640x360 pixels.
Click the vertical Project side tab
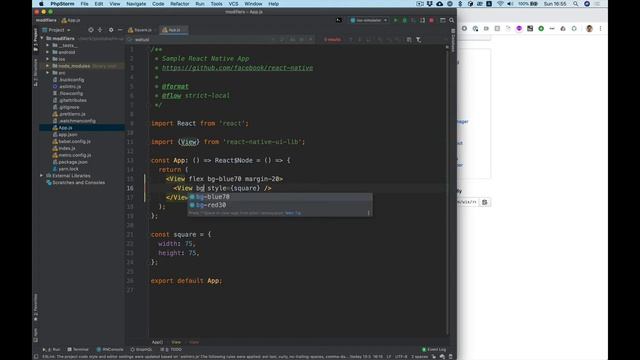tap(36, 39)
